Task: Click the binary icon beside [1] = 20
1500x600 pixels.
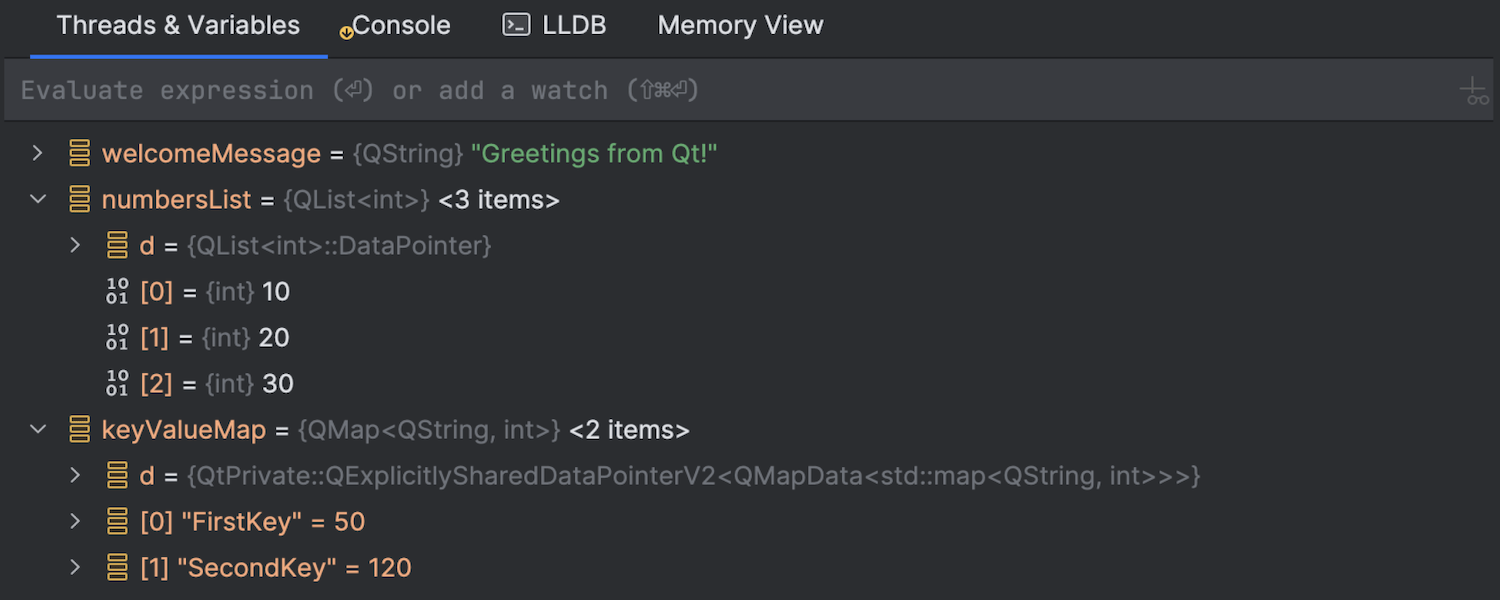Action: (117, 338)
